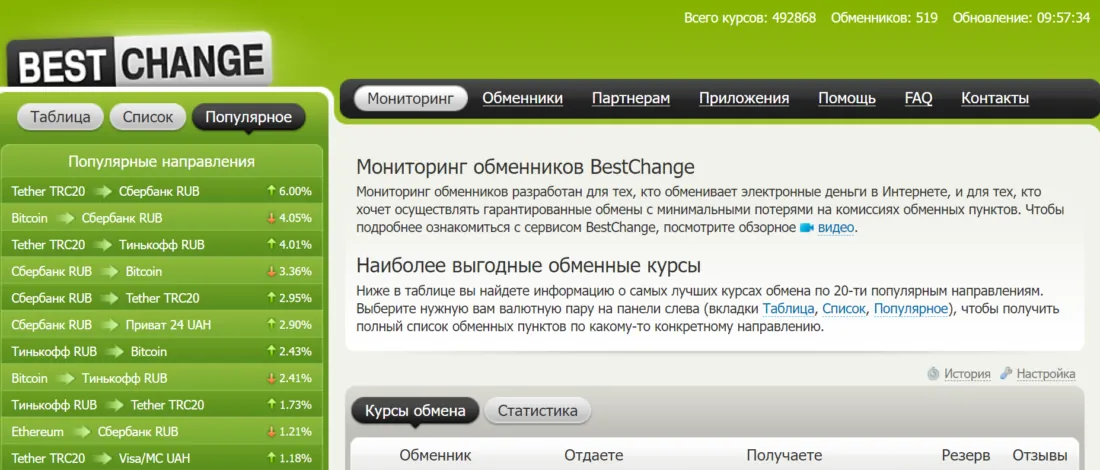Click the Обменников: 519 counter

(x=884, y=18)
